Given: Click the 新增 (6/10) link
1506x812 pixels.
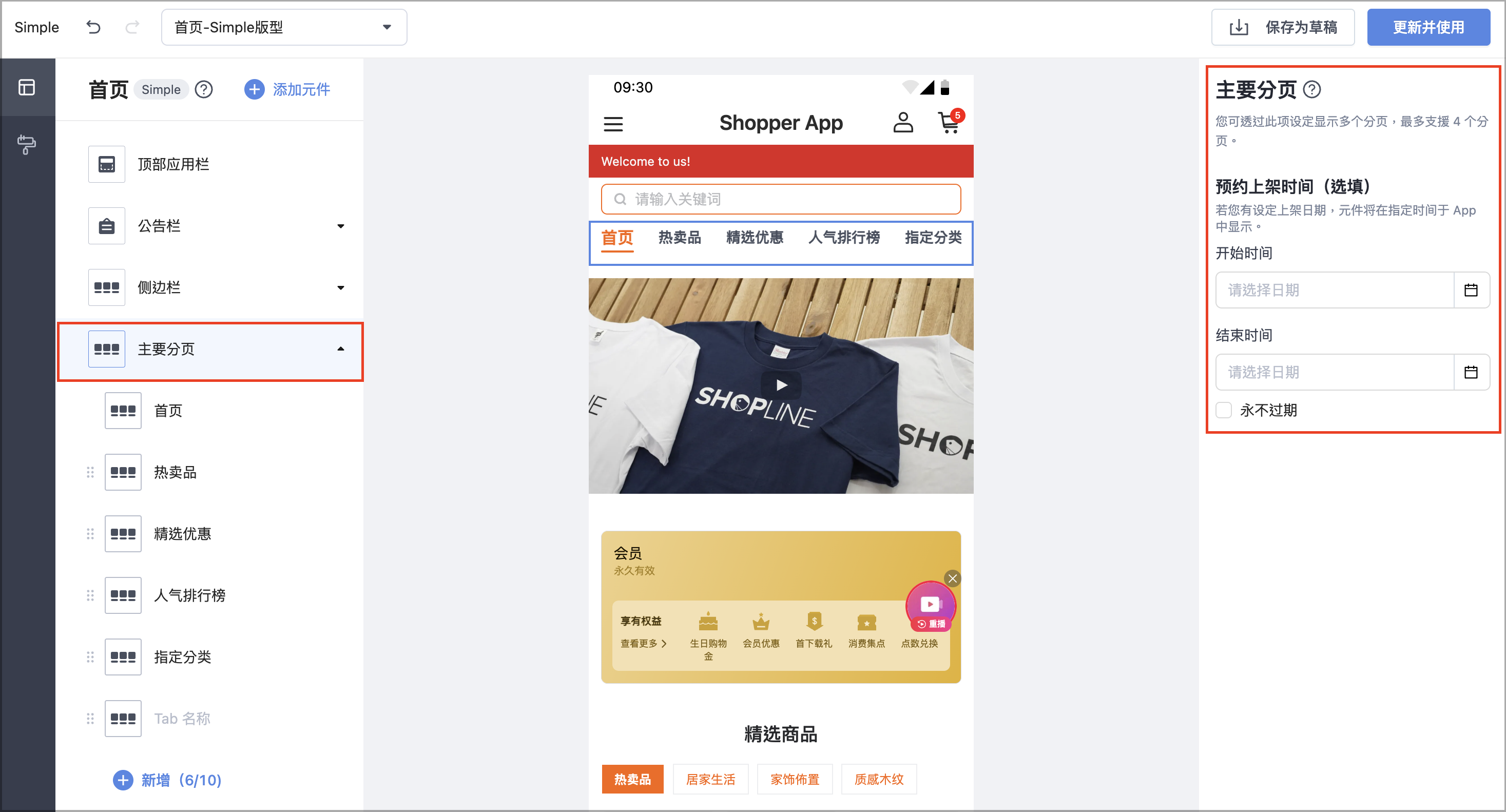Looking at the screenshot, I should coord(167,780).
